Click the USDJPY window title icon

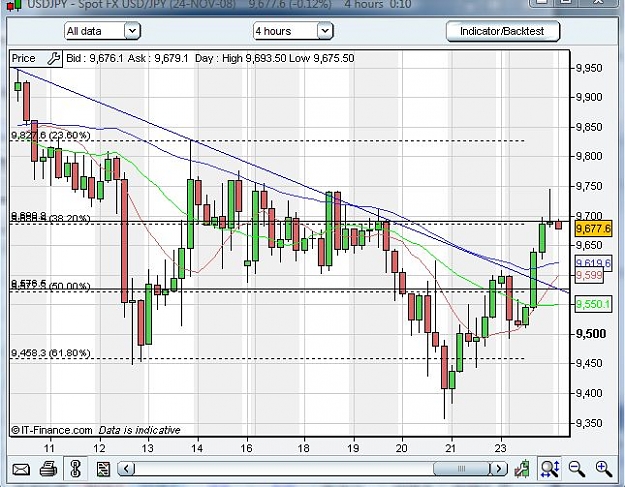pos(15,5)
